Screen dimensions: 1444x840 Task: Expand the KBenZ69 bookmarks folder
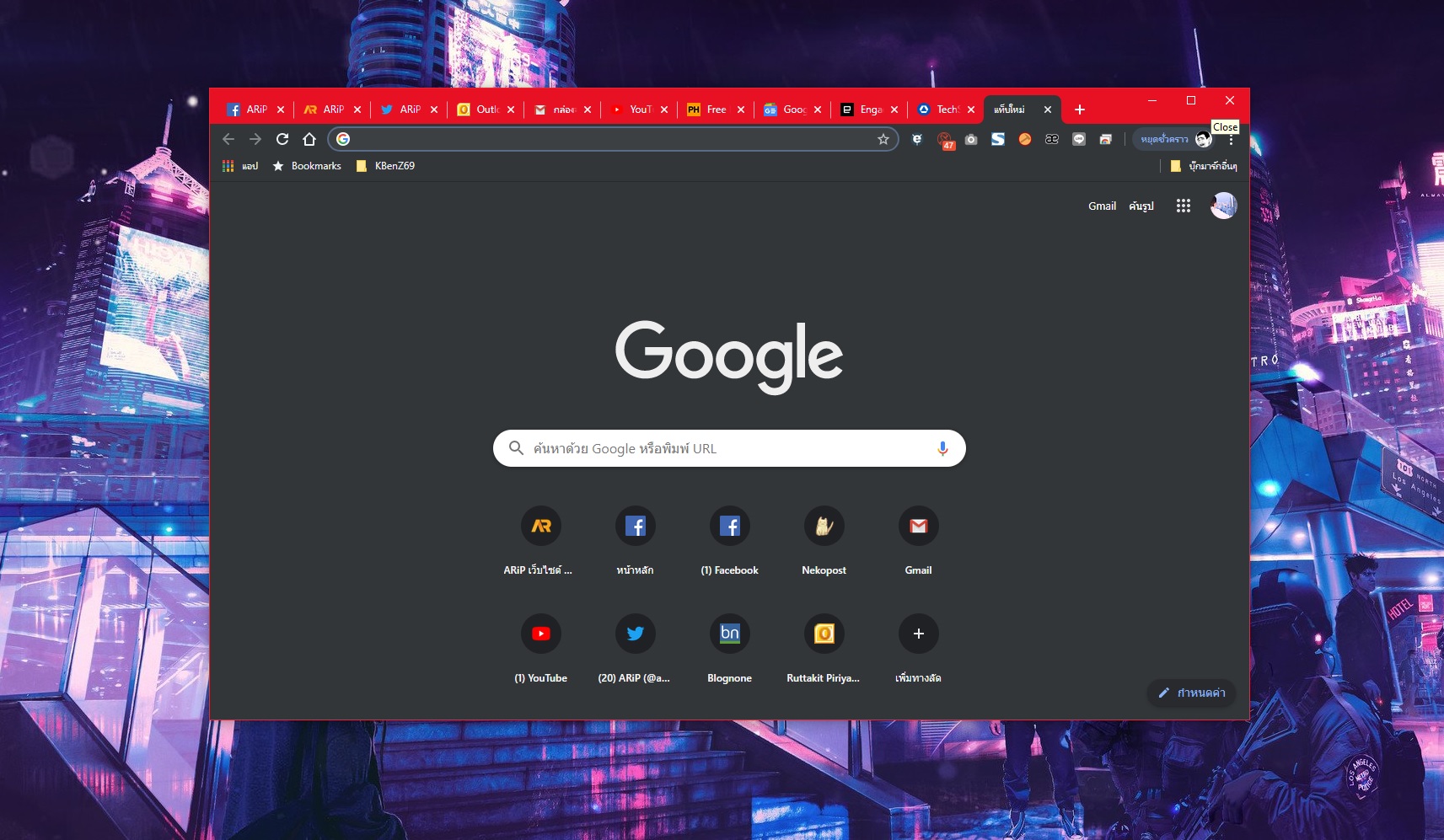point(386,166)
